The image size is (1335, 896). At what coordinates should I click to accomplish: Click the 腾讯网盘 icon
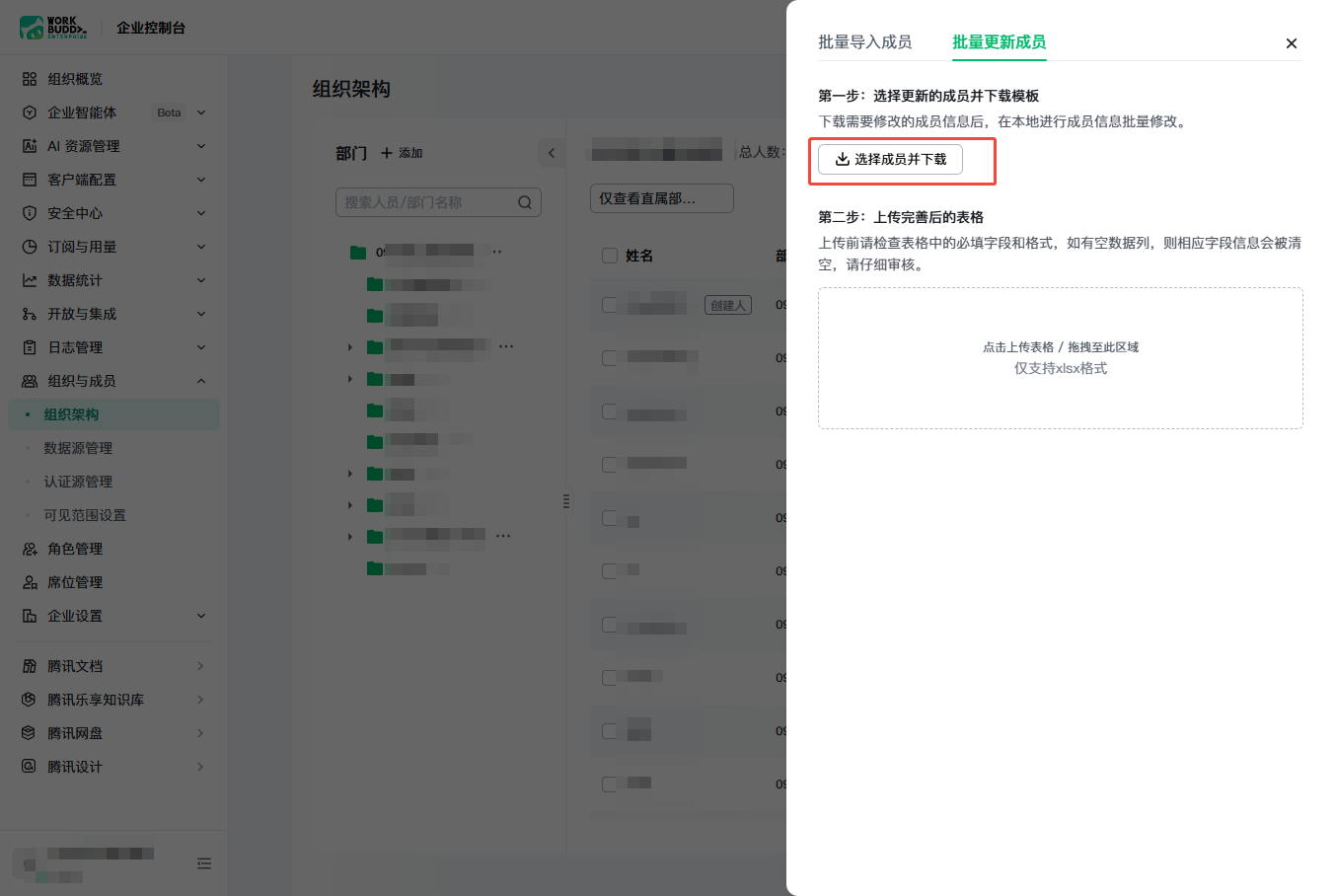pos(29,733)
